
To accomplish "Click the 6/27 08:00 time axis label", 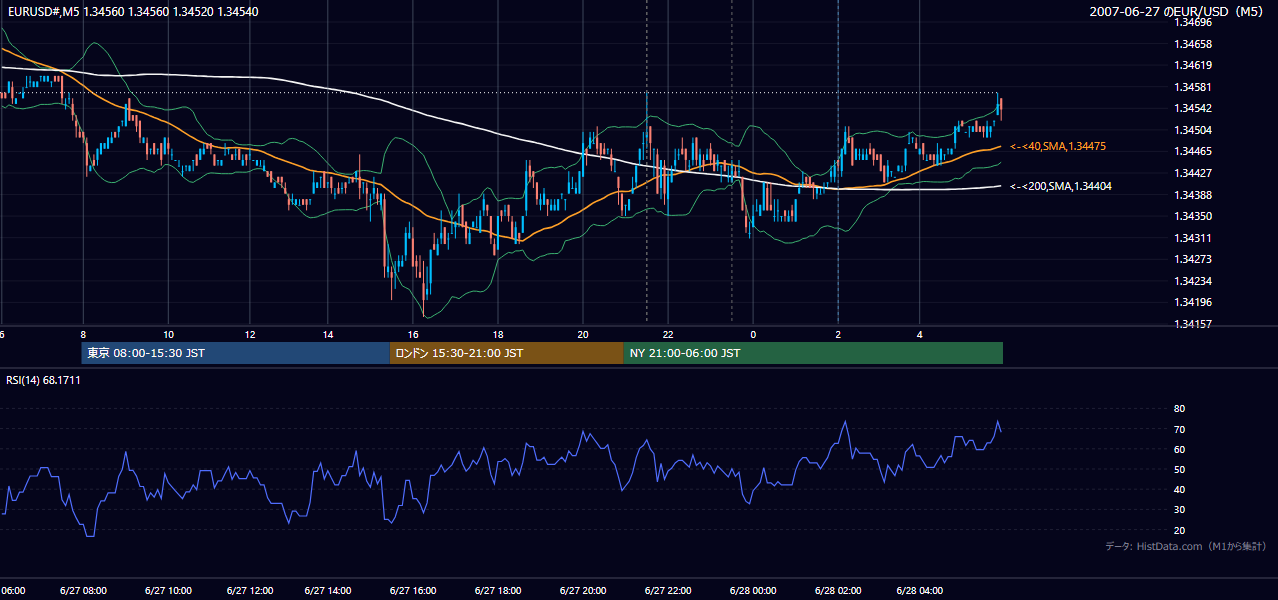I will 84,590.
